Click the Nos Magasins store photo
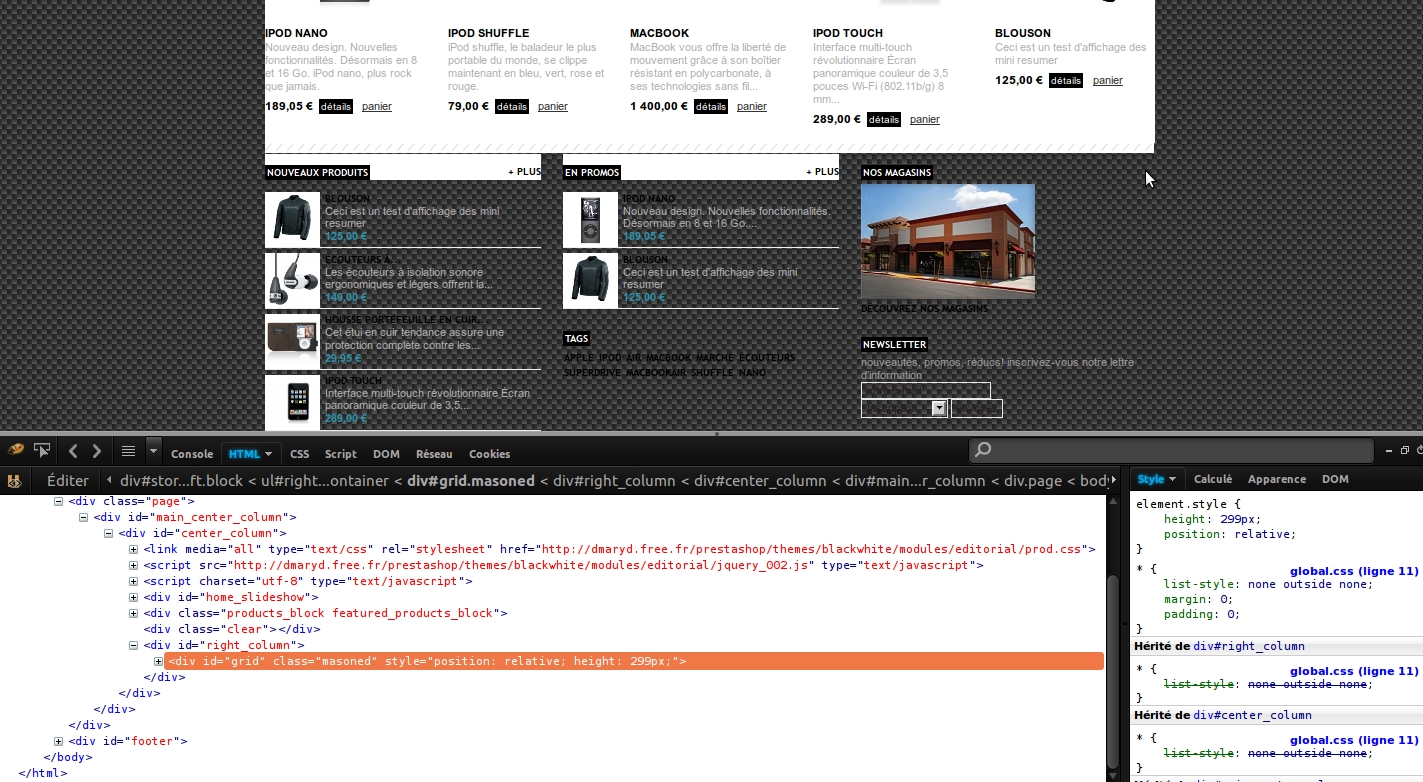 pos(948,241)
